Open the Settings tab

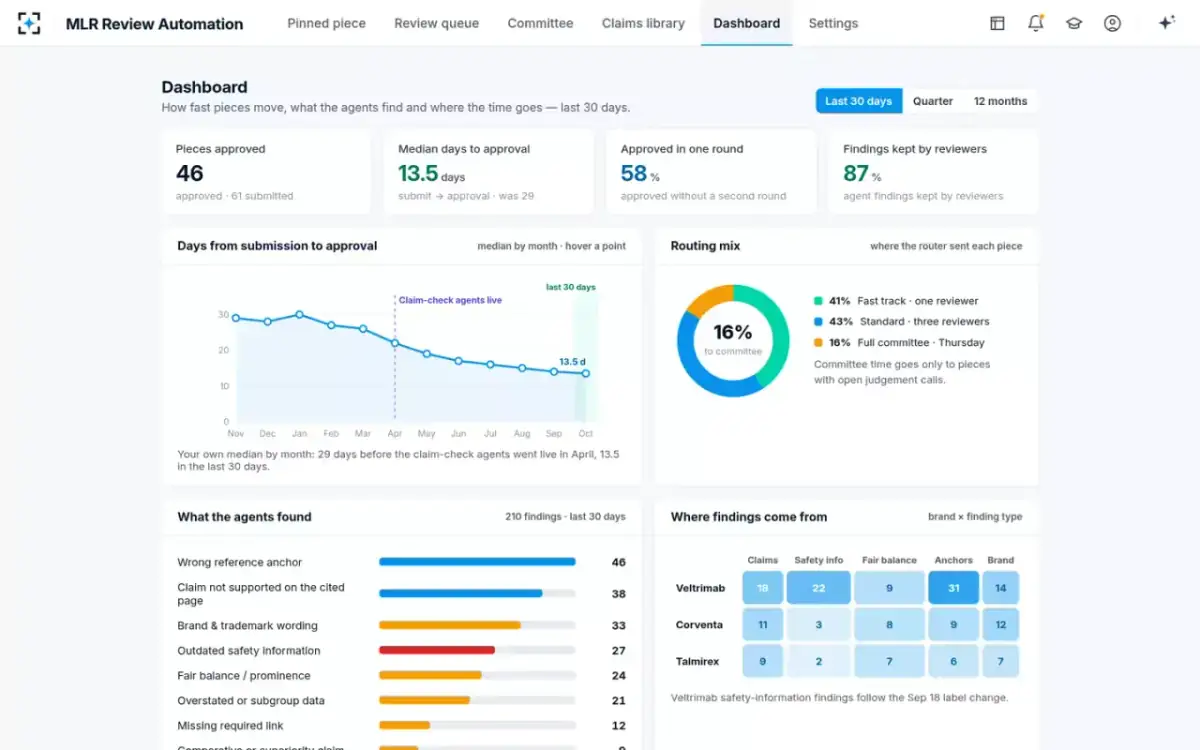(x=833, y=23)
